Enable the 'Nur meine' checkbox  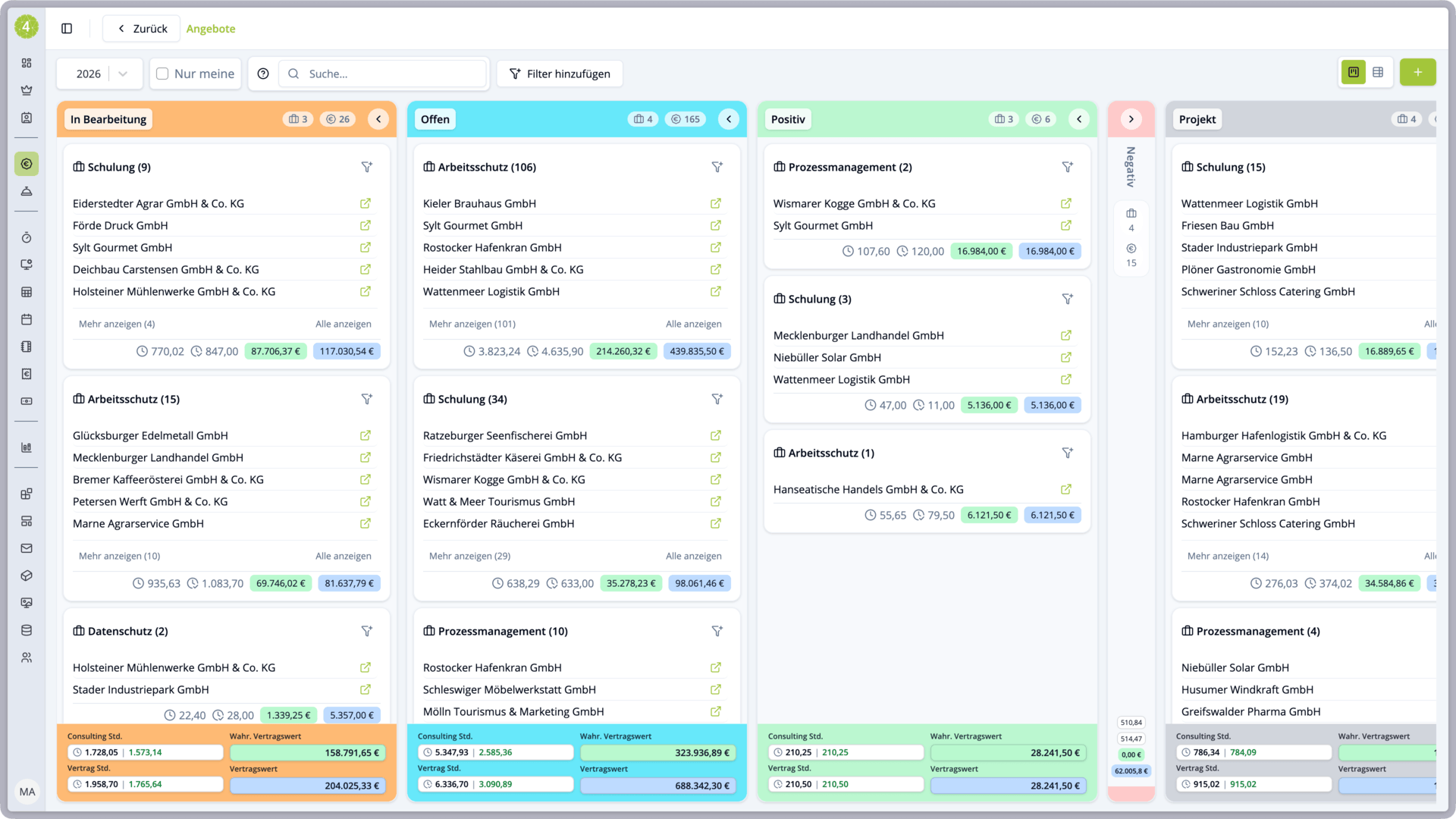coord(162,73)
